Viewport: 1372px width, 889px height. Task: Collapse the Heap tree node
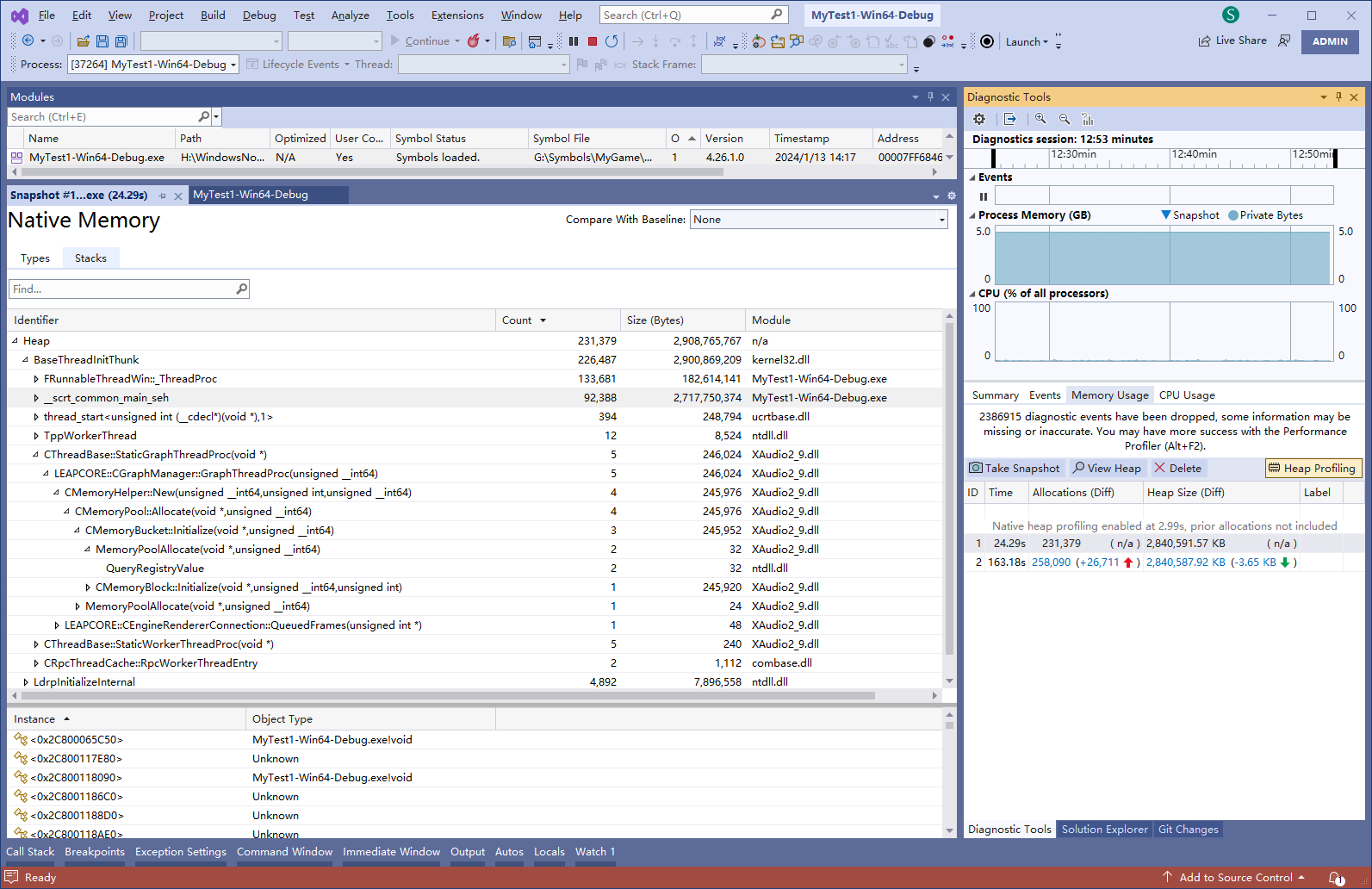click(x=15, y=340)
